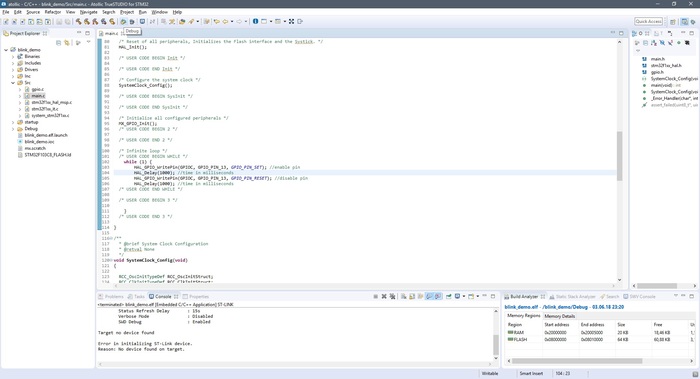Image resolution: width=700 pixels, height=379 pixels.
Task: Switch to the C/C++ perspective icon
Action: coord(684,21)
